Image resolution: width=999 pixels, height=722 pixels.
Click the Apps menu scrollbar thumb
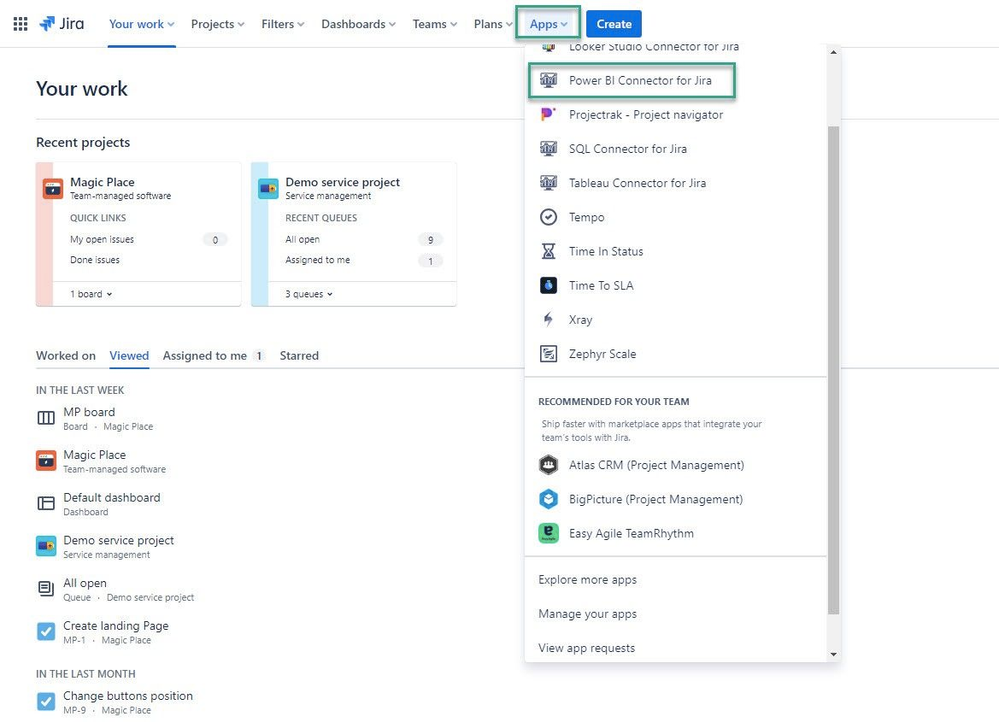pyautogui.click(x=833, y=370)
